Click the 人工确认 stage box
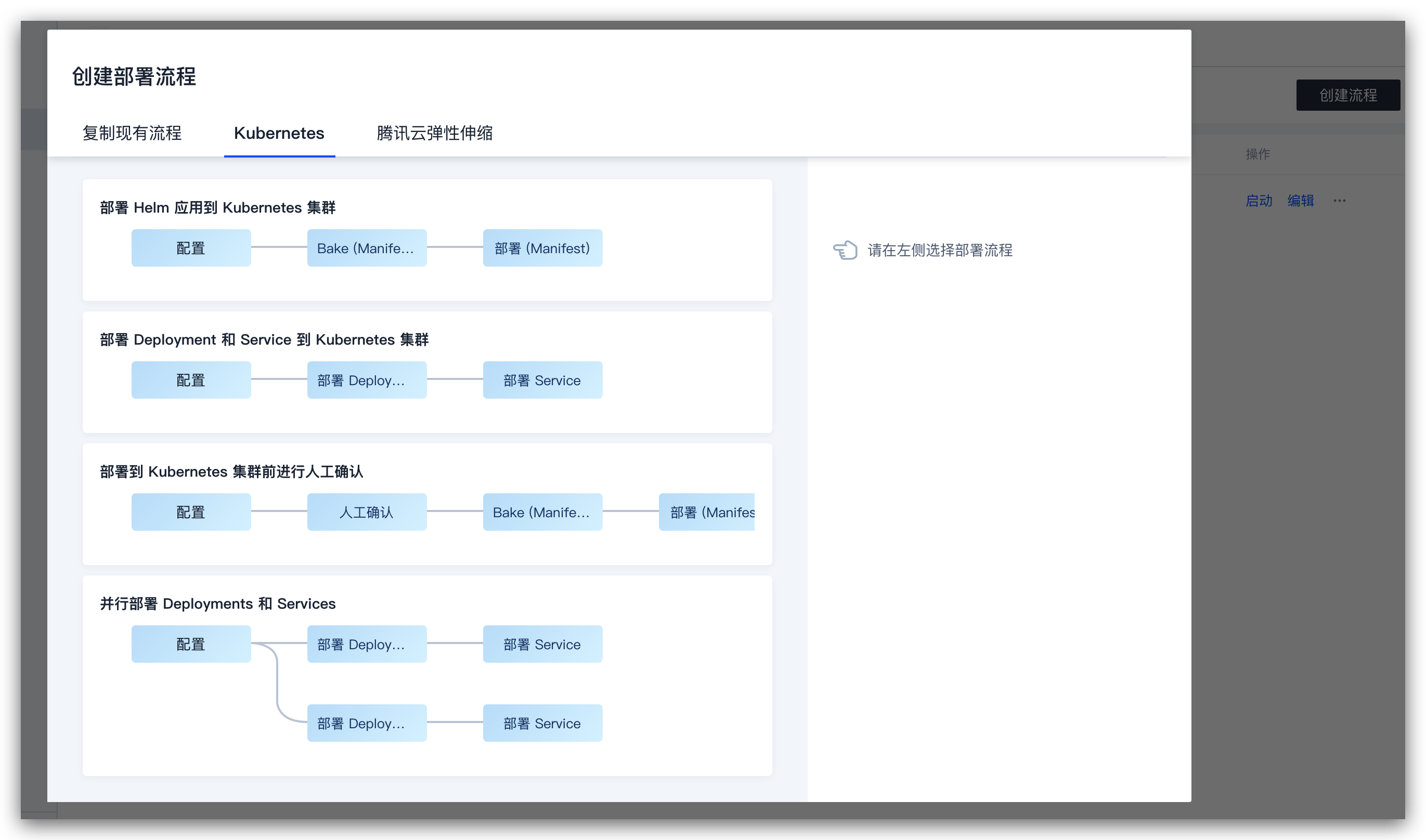Image resolution: width=1426 pixels, height=840 pixels. pyautogui.click(x=367, y=511)
